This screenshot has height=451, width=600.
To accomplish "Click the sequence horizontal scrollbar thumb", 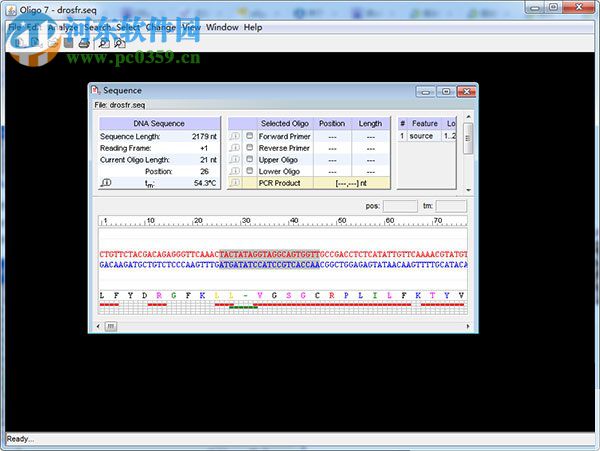I will click(111, 326).
